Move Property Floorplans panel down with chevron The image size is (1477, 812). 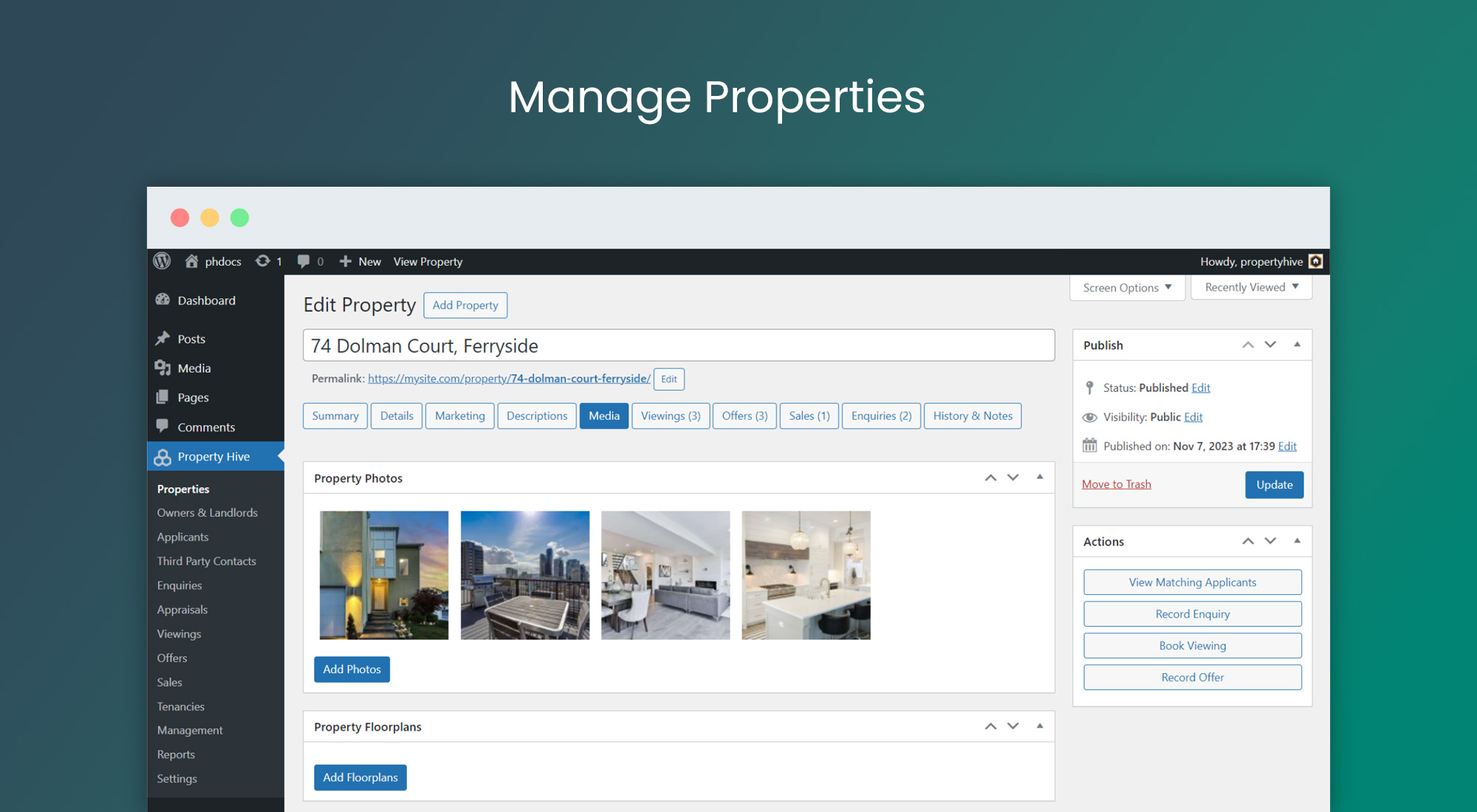click(1012, 726)
